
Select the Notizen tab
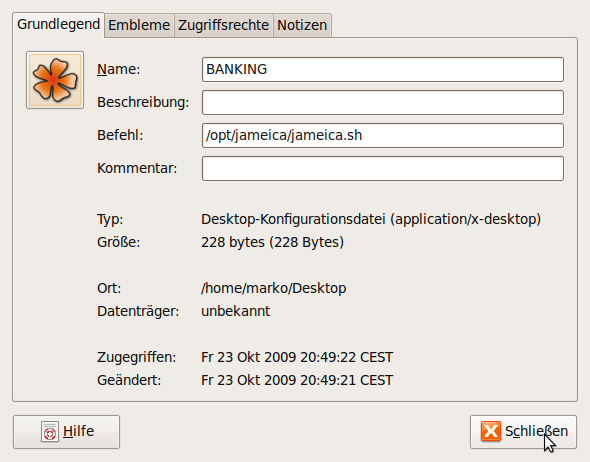tap(302, 25)
